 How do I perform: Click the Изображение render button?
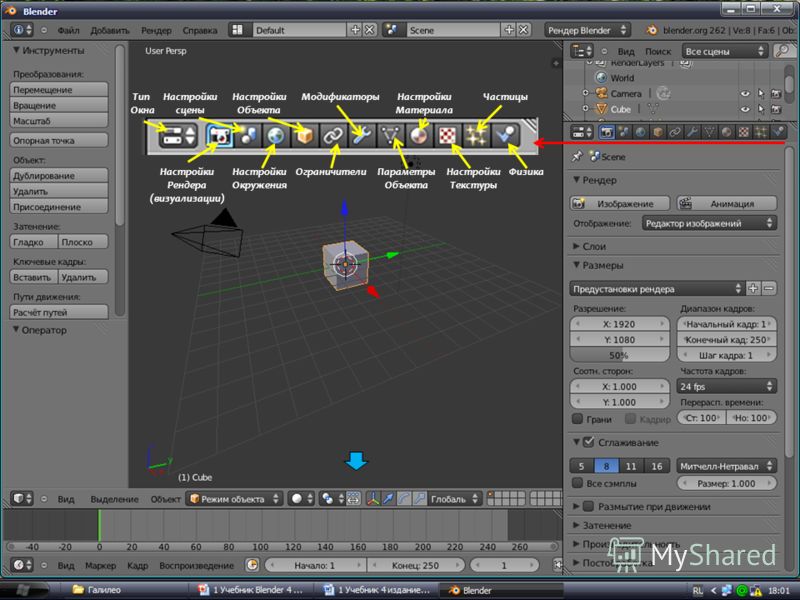pyautogui.click(x=620, y=203)
